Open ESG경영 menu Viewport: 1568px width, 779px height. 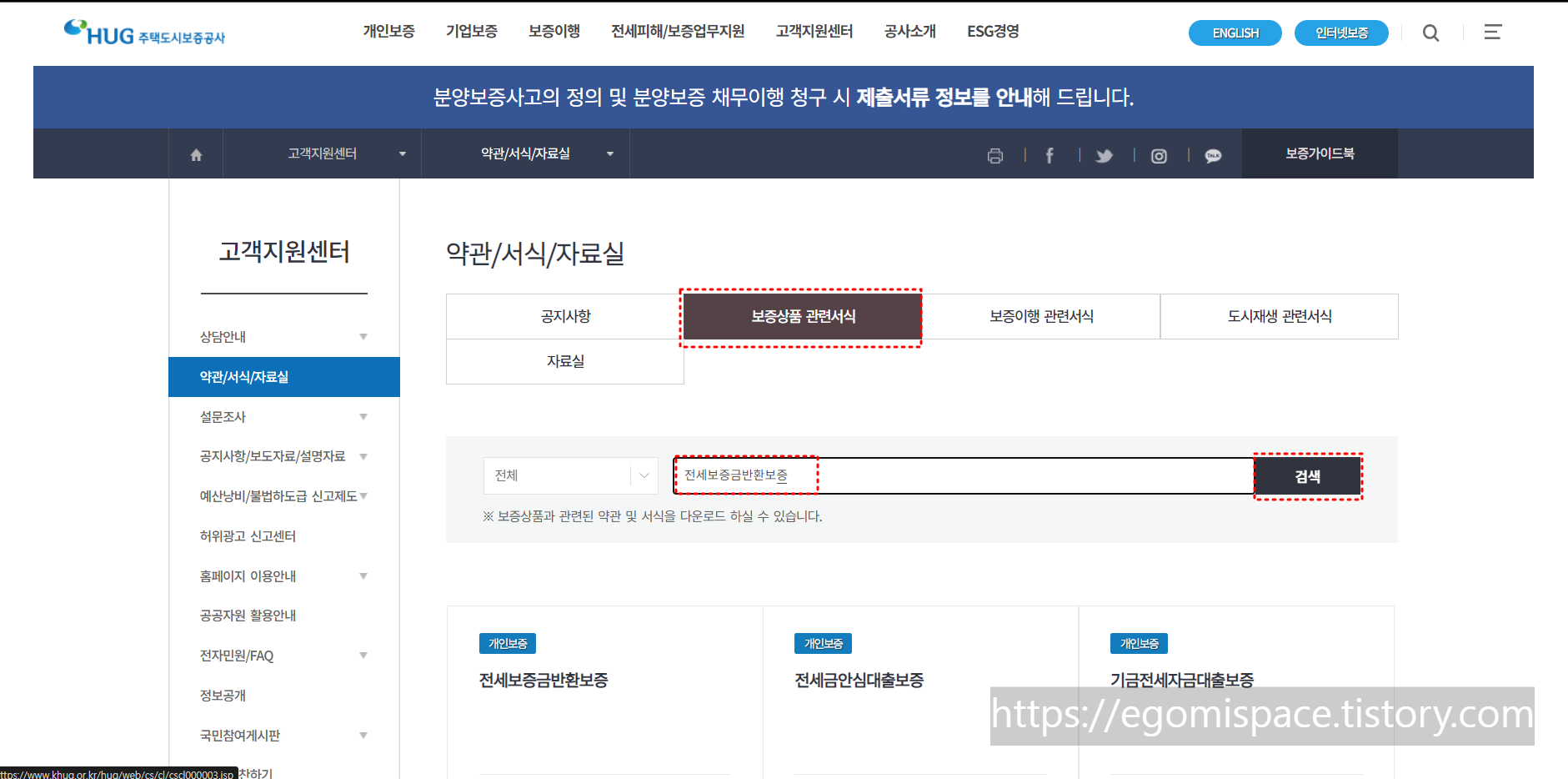(993, 32)
